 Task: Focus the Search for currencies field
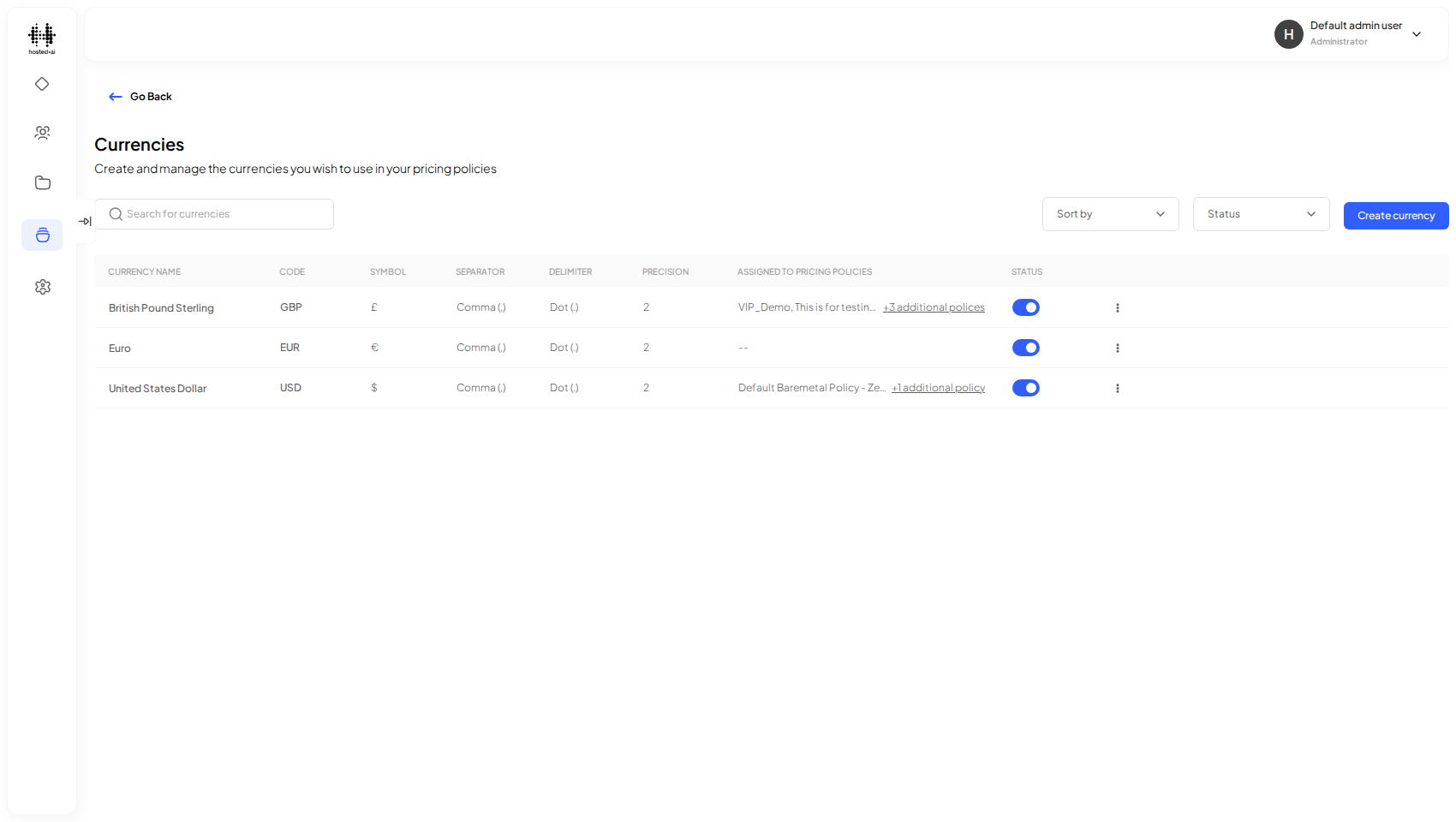pyautogui.click(x=214, y=214)
